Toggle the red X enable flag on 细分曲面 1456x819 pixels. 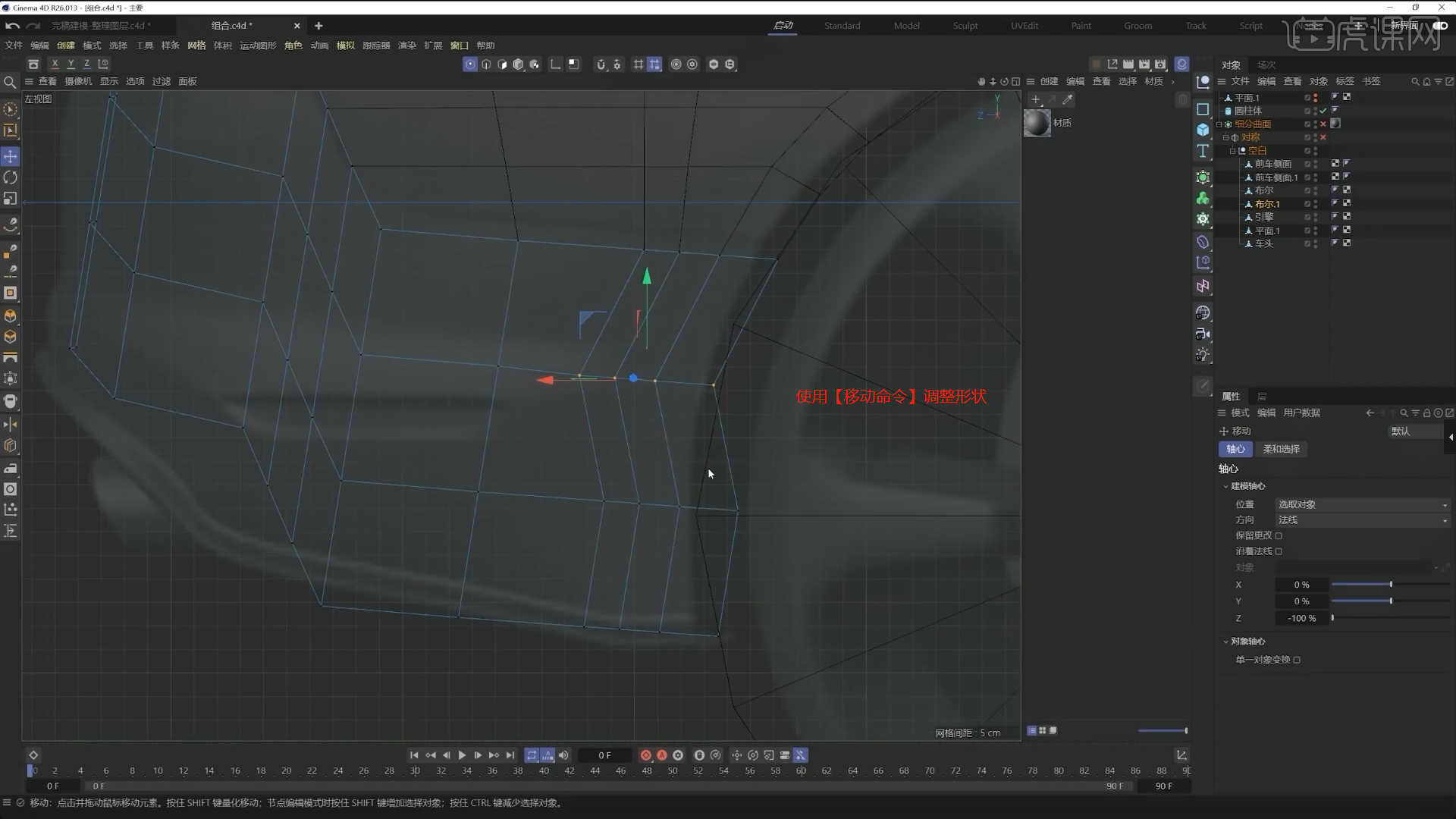click(1323, 124)
